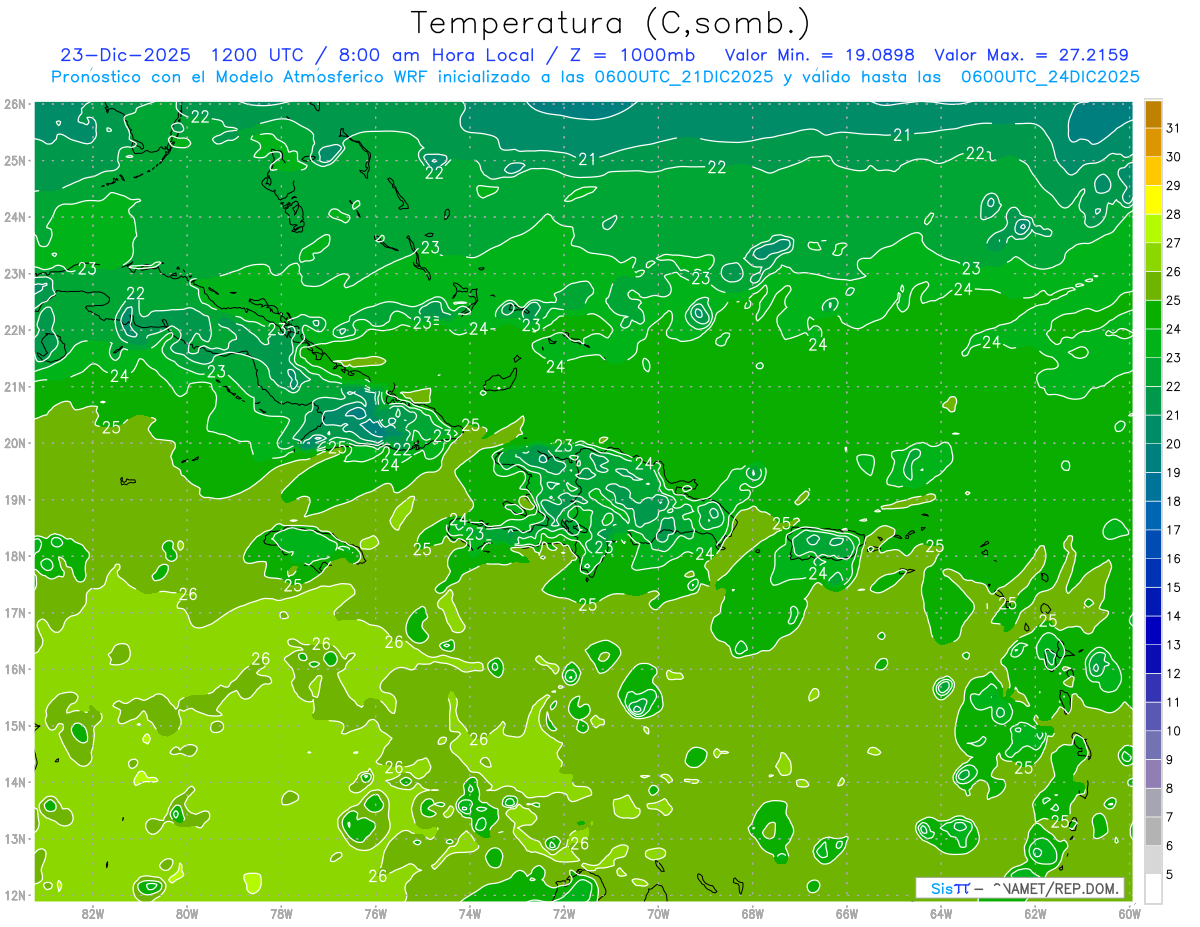Viewport: 1200px width, 927px height.
Task: Click the '80W' longitude label
Action: 187,913
